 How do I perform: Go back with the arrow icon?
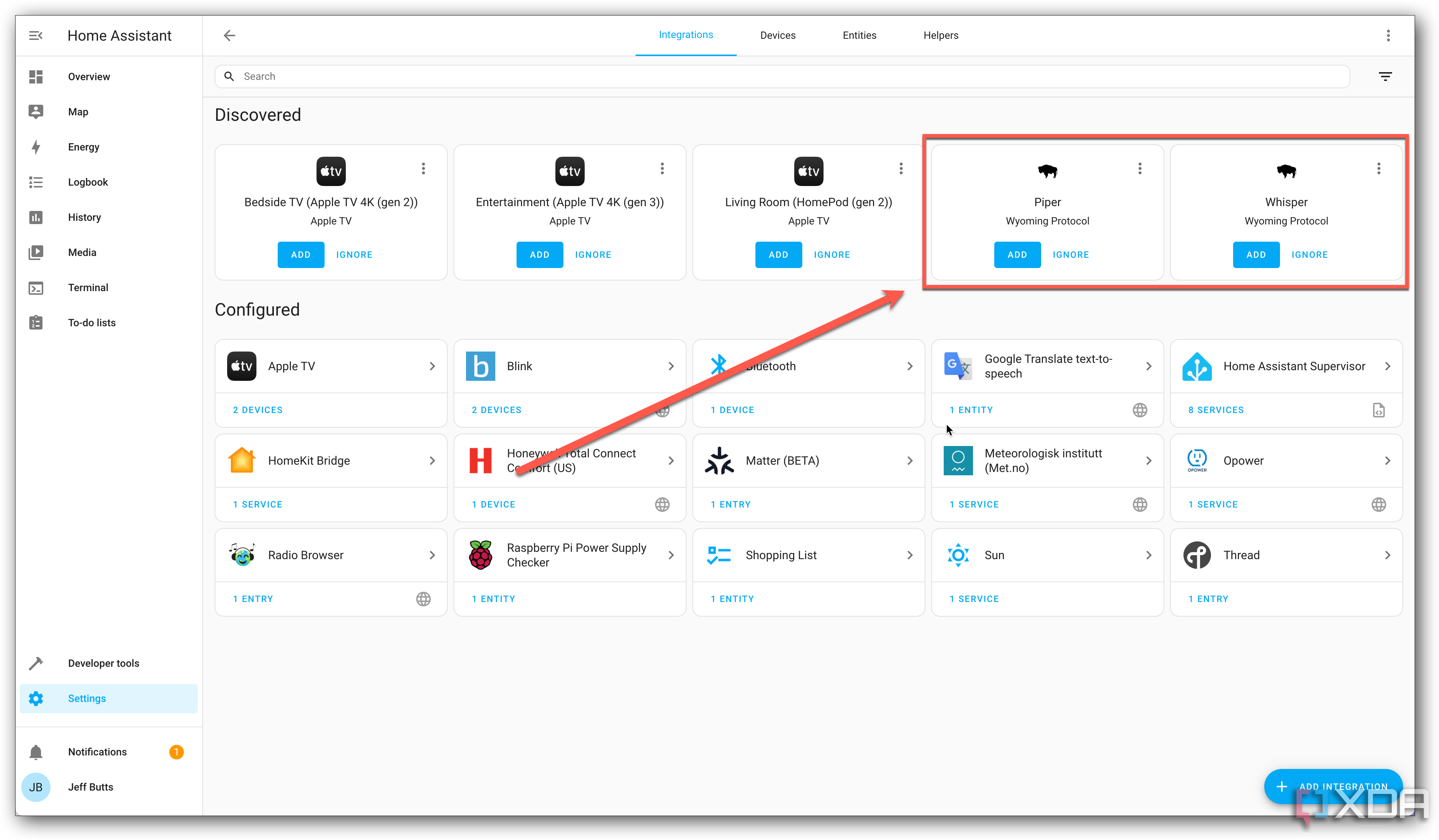coord(229,36)
